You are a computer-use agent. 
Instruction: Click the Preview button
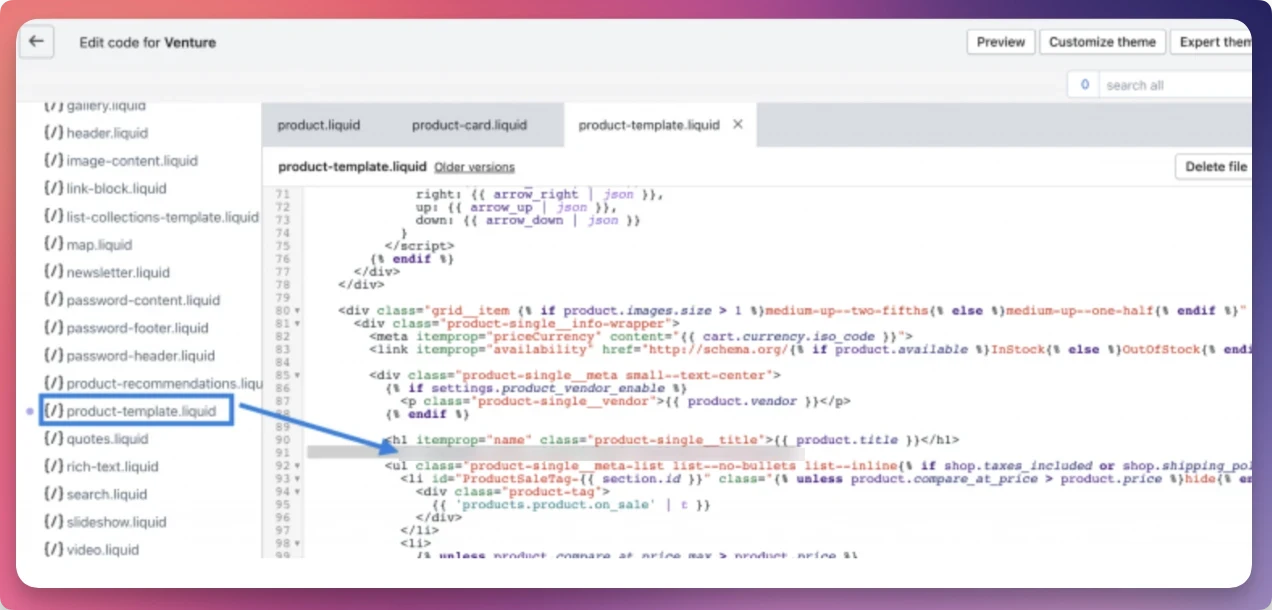(x=1000, y=42)
